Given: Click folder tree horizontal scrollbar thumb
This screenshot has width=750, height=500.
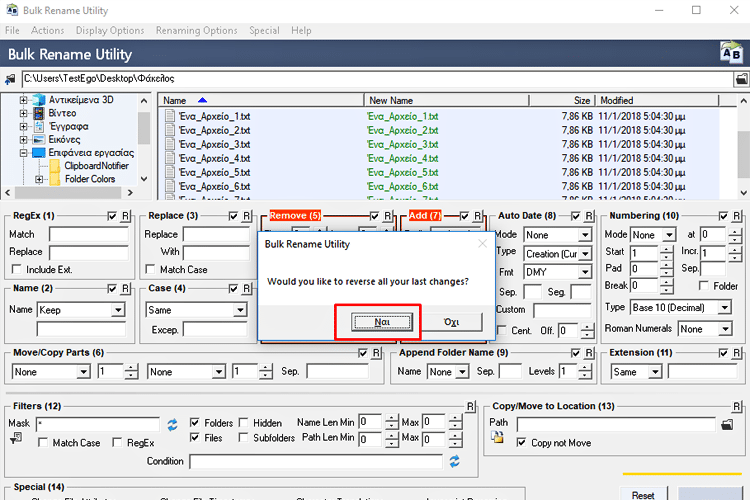Looking at the screenshot, I should click(67, 192).
